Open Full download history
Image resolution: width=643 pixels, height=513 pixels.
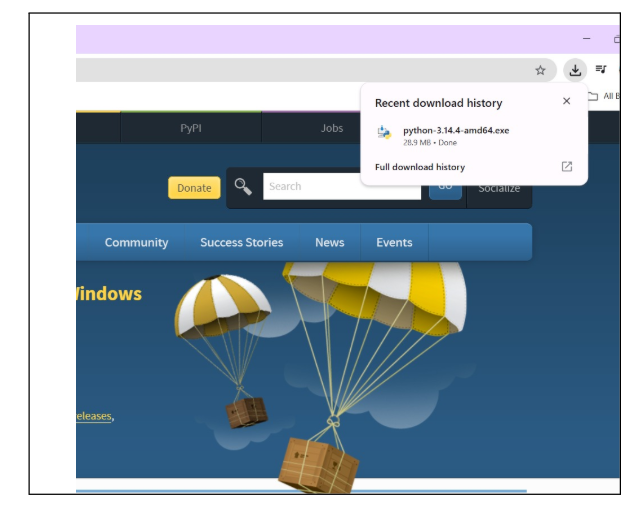tap(420, 167)
